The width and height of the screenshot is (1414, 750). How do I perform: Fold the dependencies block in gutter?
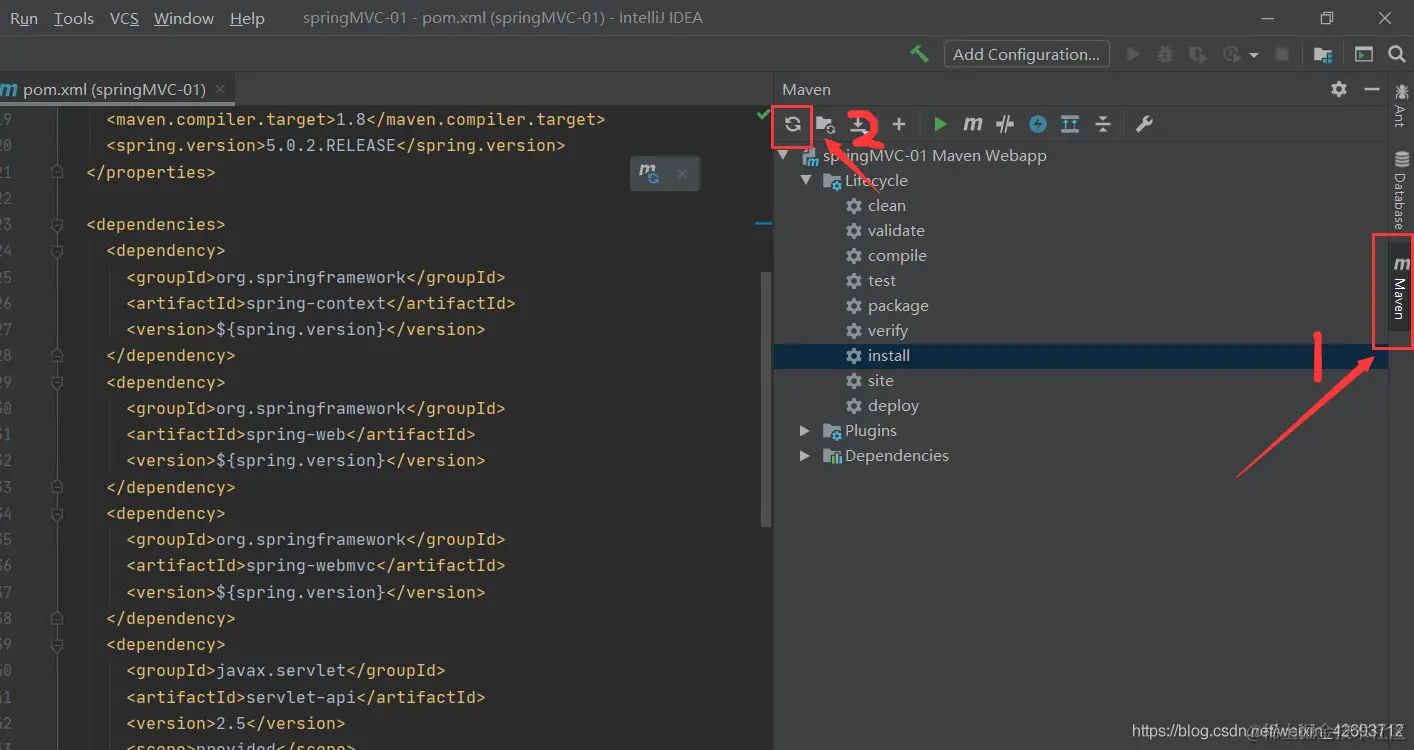(x=56, y=225)
